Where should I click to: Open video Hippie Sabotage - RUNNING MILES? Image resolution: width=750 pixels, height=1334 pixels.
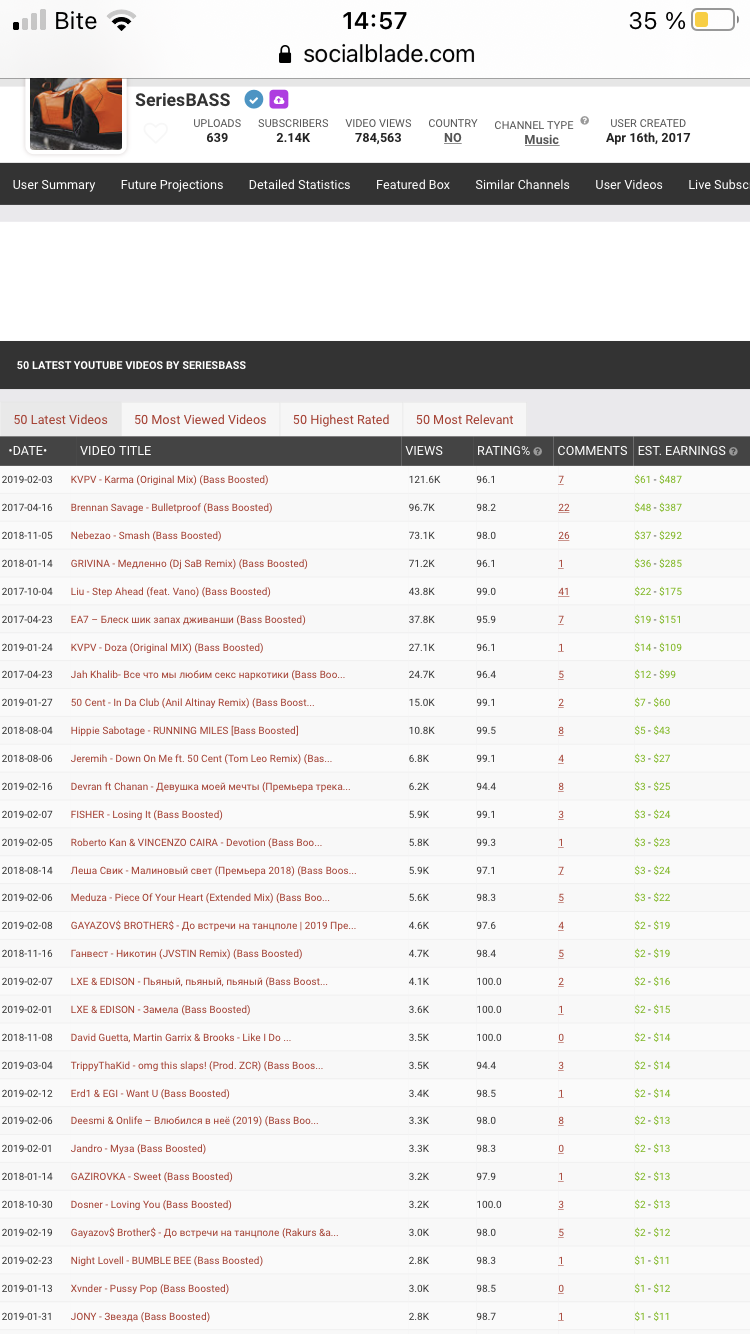[185, 731]
